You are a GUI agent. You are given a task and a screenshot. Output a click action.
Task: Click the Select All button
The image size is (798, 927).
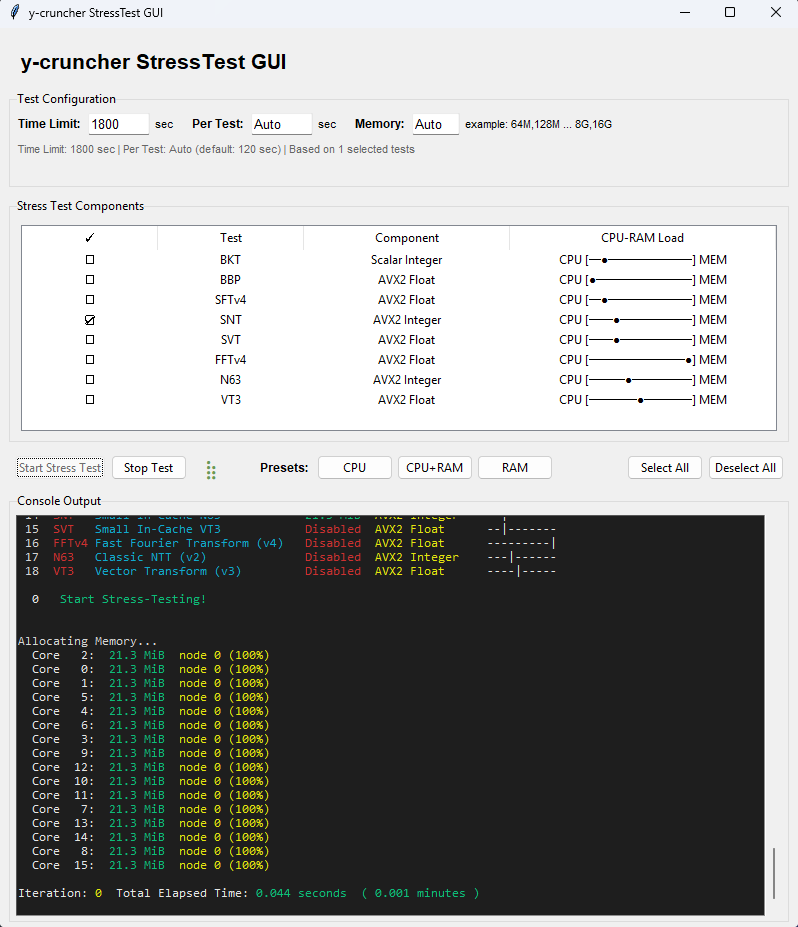click(x=665, y=468)
